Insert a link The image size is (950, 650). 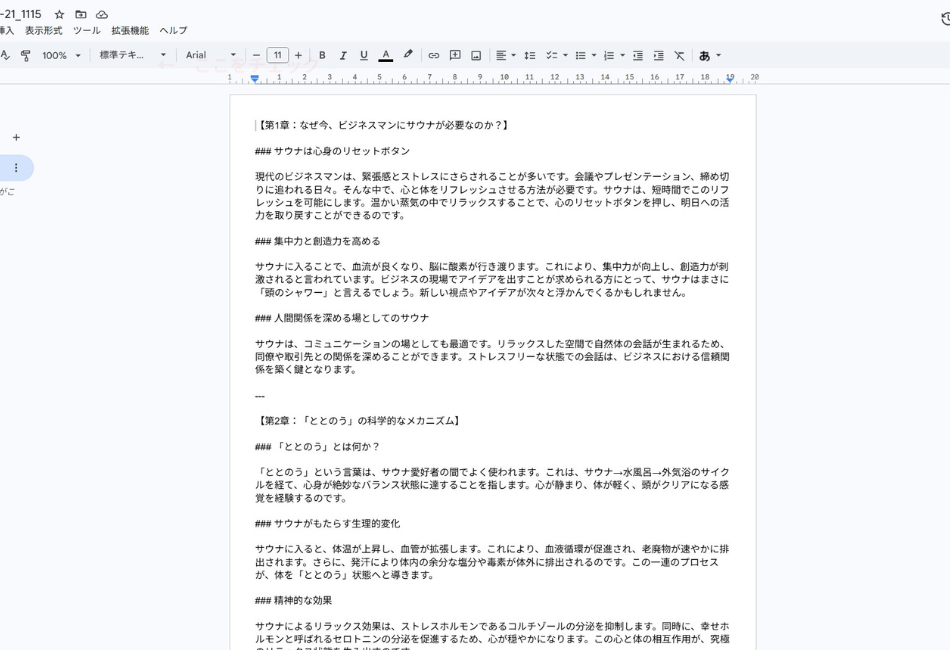click(x=434, y=56)
